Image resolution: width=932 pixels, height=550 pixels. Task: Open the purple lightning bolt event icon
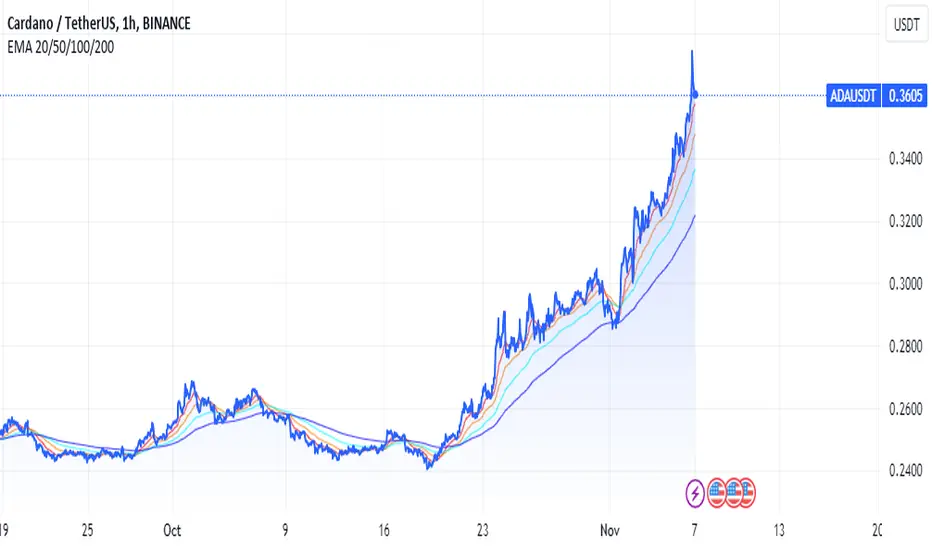(695, 493)
